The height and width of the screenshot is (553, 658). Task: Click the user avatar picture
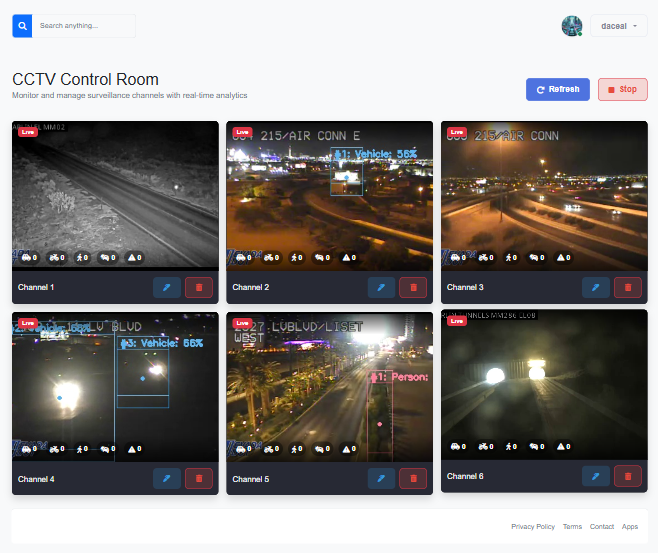[572, 27]
